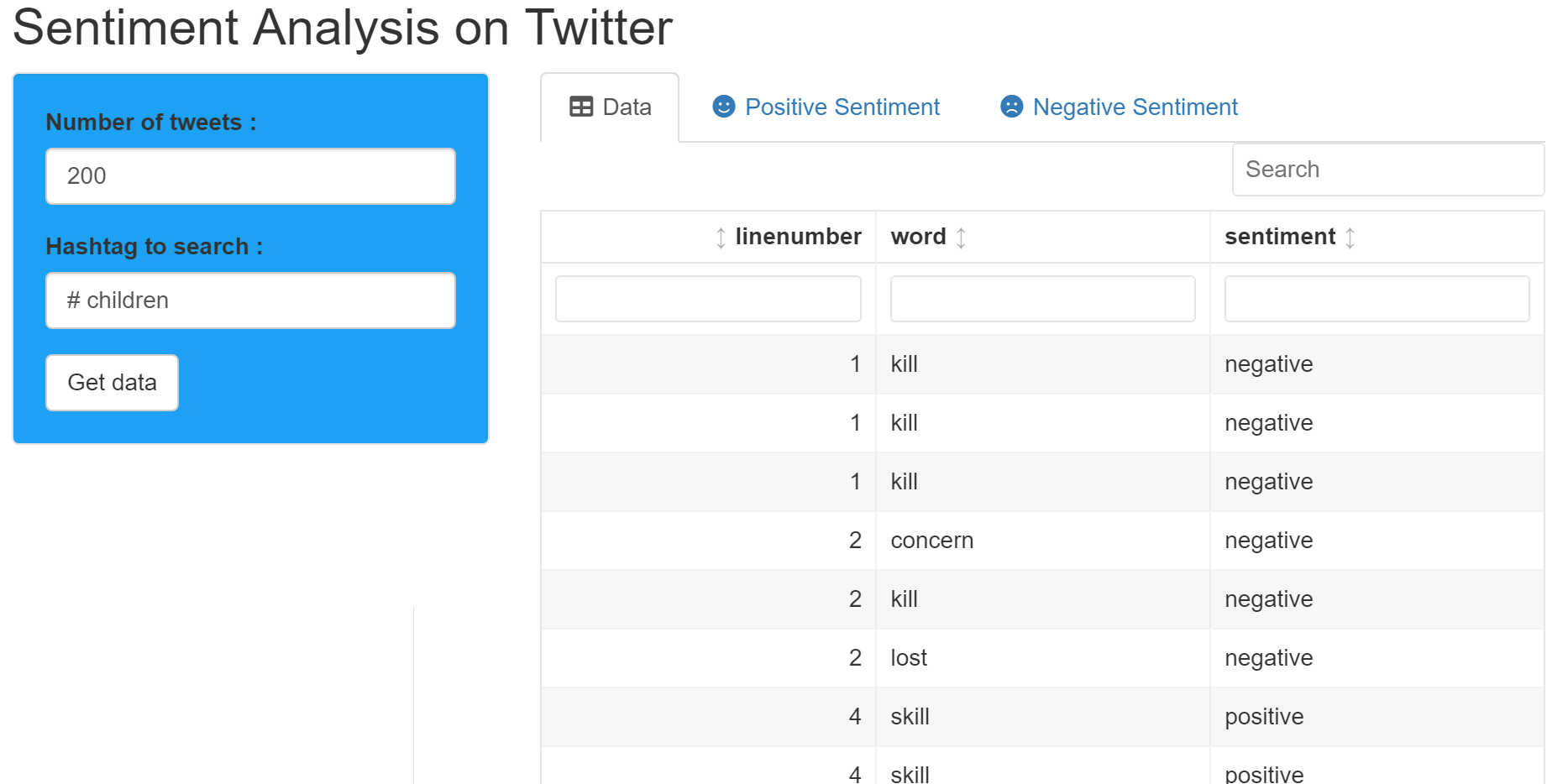Click the table Search box

coord(1387,170)
